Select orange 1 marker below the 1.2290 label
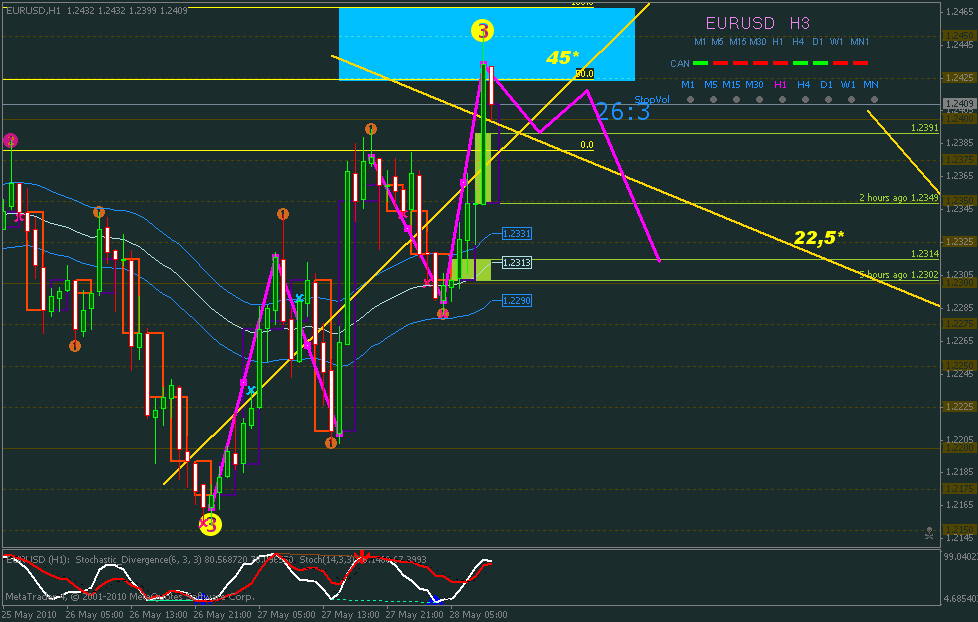This screenshot has height=622, width=978. [443, 314]
